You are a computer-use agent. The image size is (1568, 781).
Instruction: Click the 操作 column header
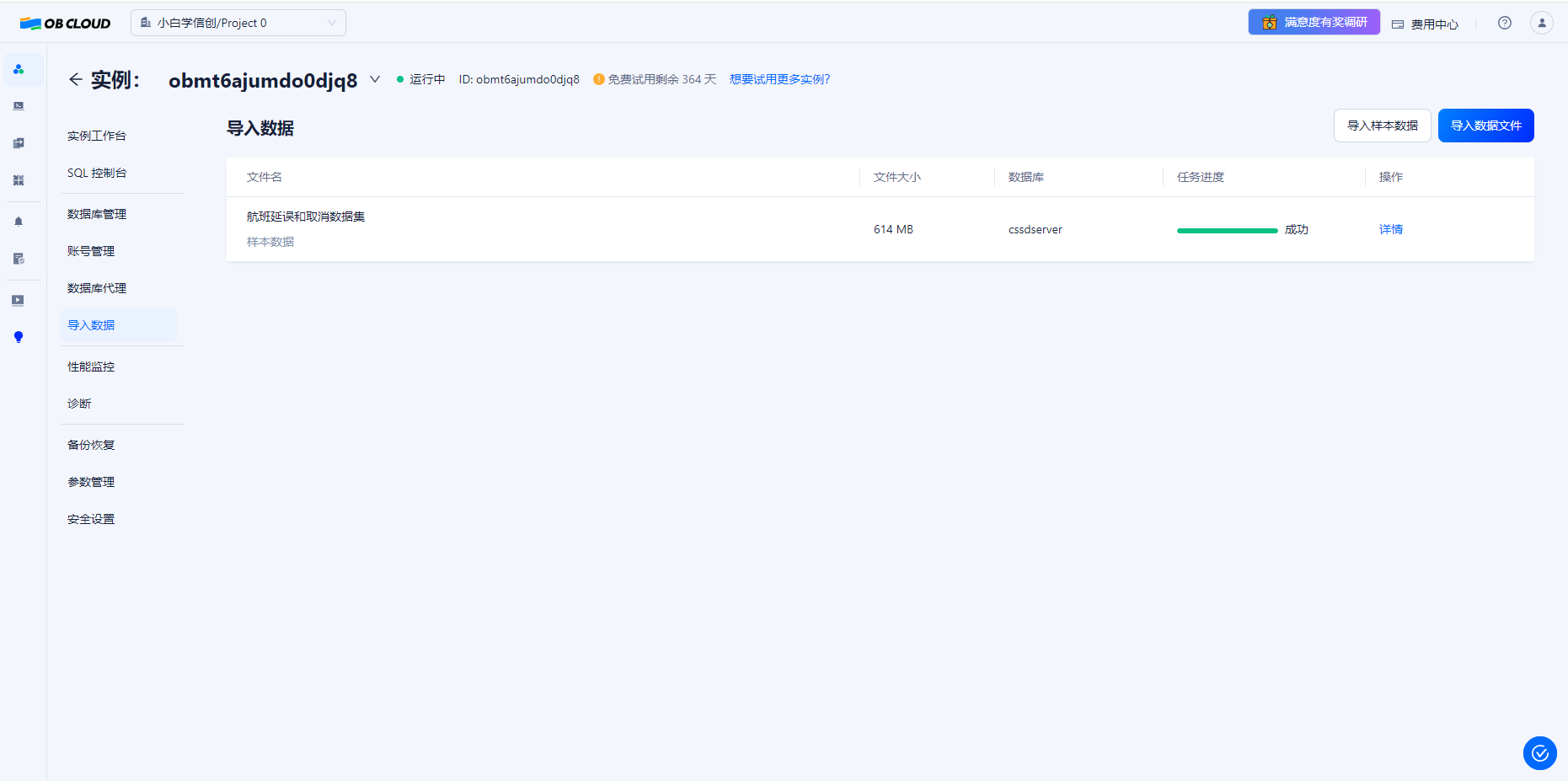point(1391,177)
